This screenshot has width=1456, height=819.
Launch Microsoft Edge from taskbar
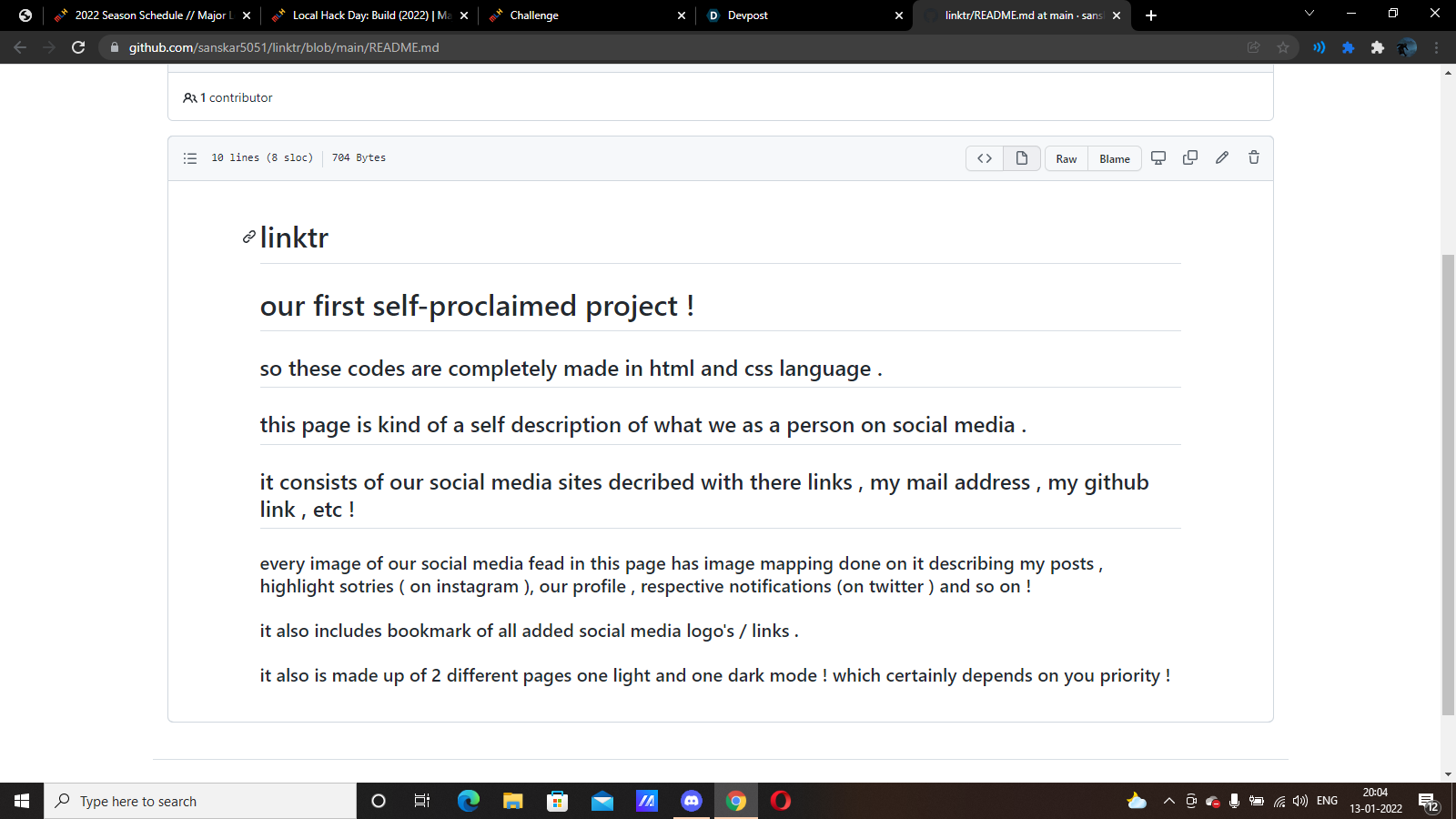(x=468, y=801)
